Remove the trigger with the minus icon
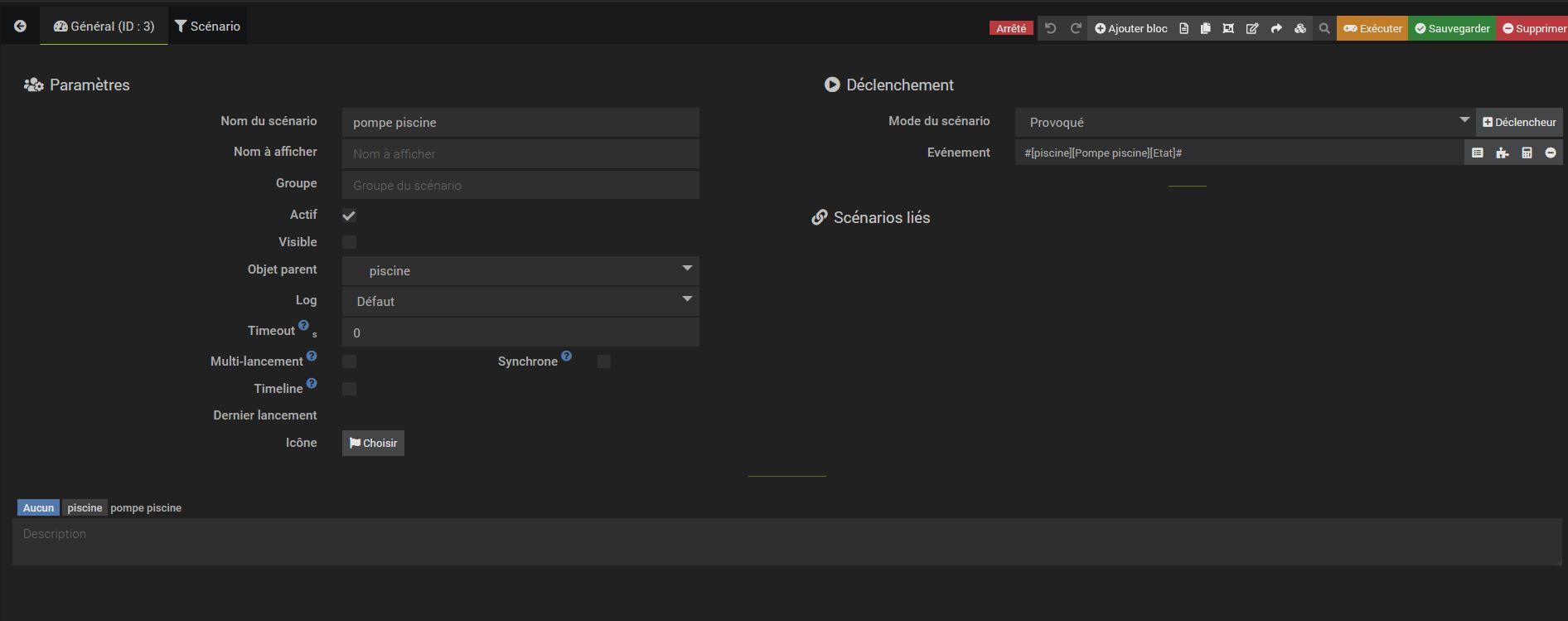Viewport: 1568px width, 621px height. pos(1551,153)
